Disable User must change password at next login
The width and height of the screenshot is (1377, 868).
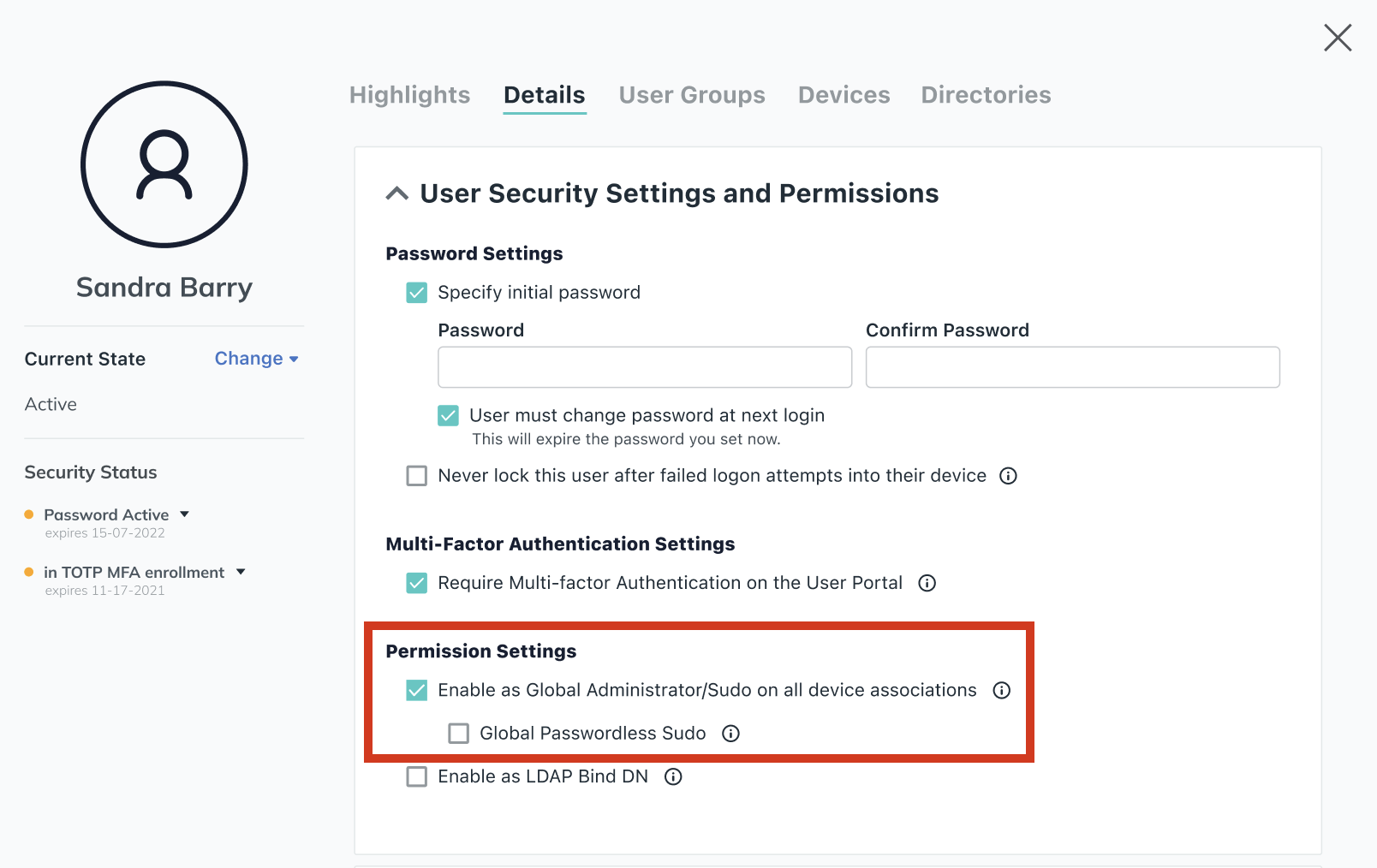(448, 415)
